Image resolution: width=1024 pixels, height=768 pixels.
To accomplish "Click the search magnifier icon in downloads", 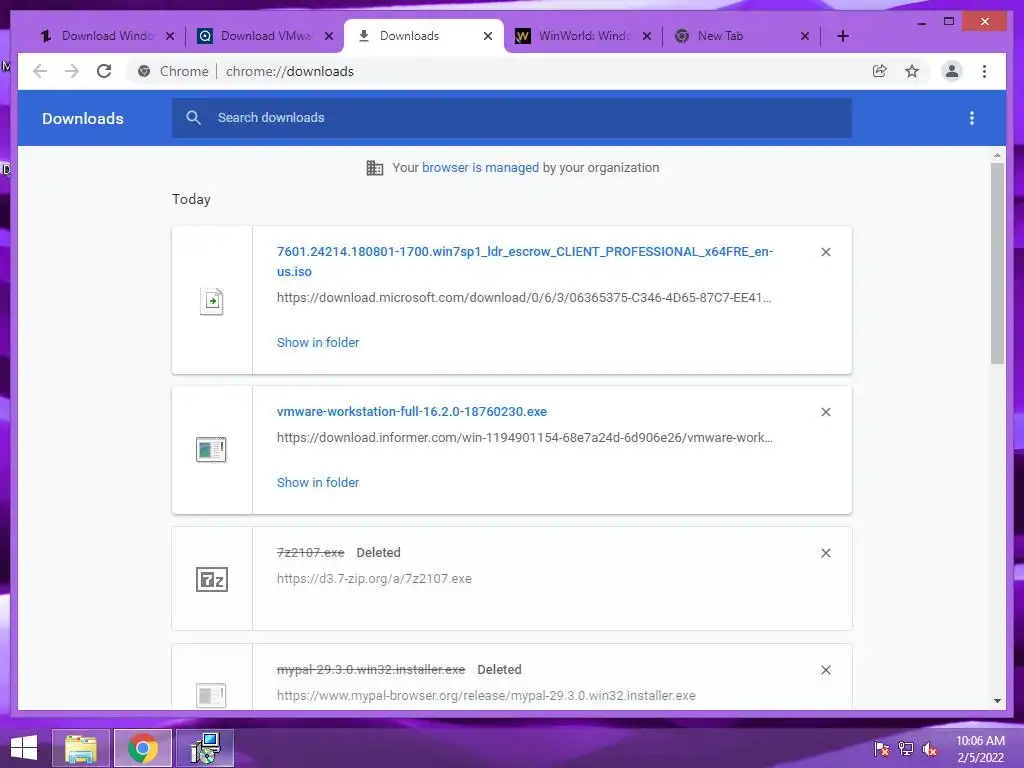I will coord(193,118).
